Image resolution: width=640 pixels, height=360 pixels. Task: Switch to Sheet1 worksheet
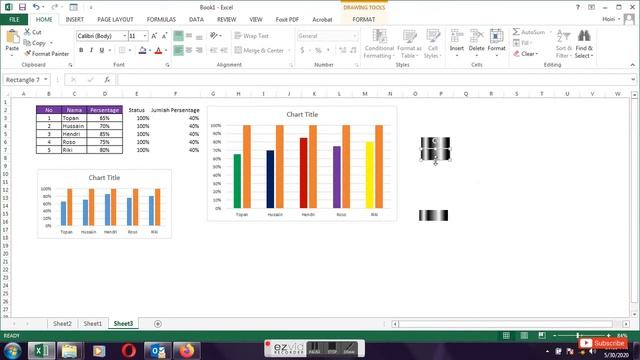[93, 323]
